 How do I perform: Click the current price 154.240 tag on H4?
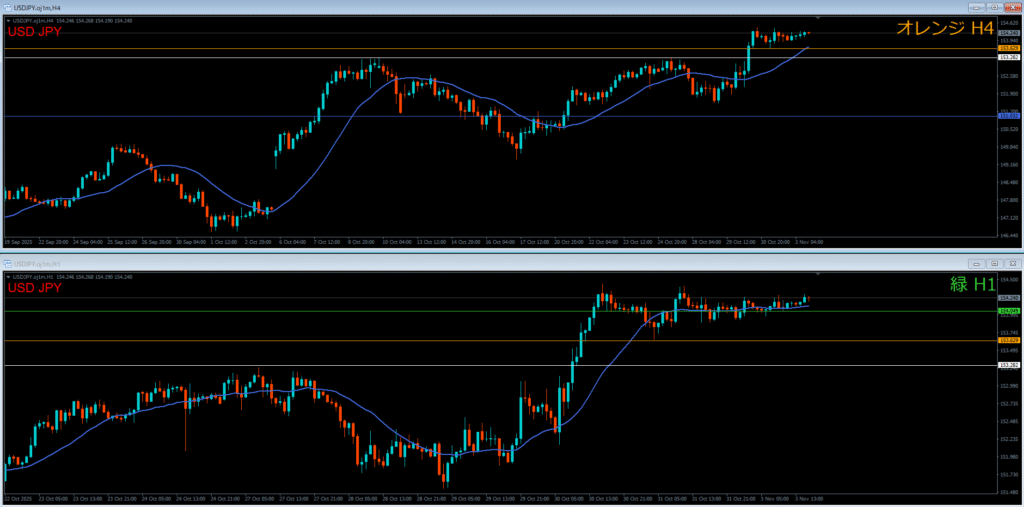(x=1009, y=33)
